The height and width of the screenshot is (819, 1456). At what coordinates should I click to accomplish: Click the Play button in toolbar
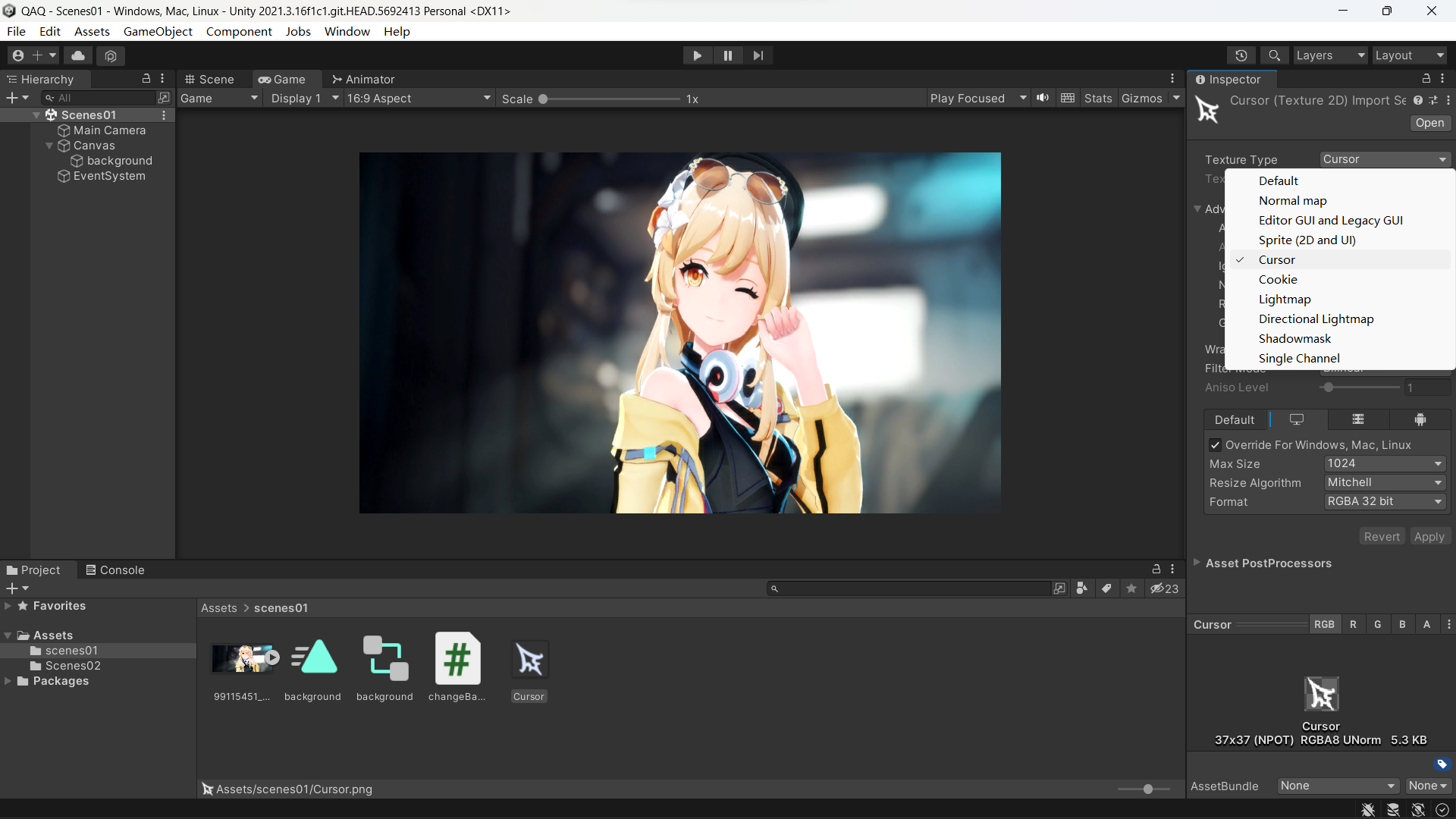coord(697,55)
